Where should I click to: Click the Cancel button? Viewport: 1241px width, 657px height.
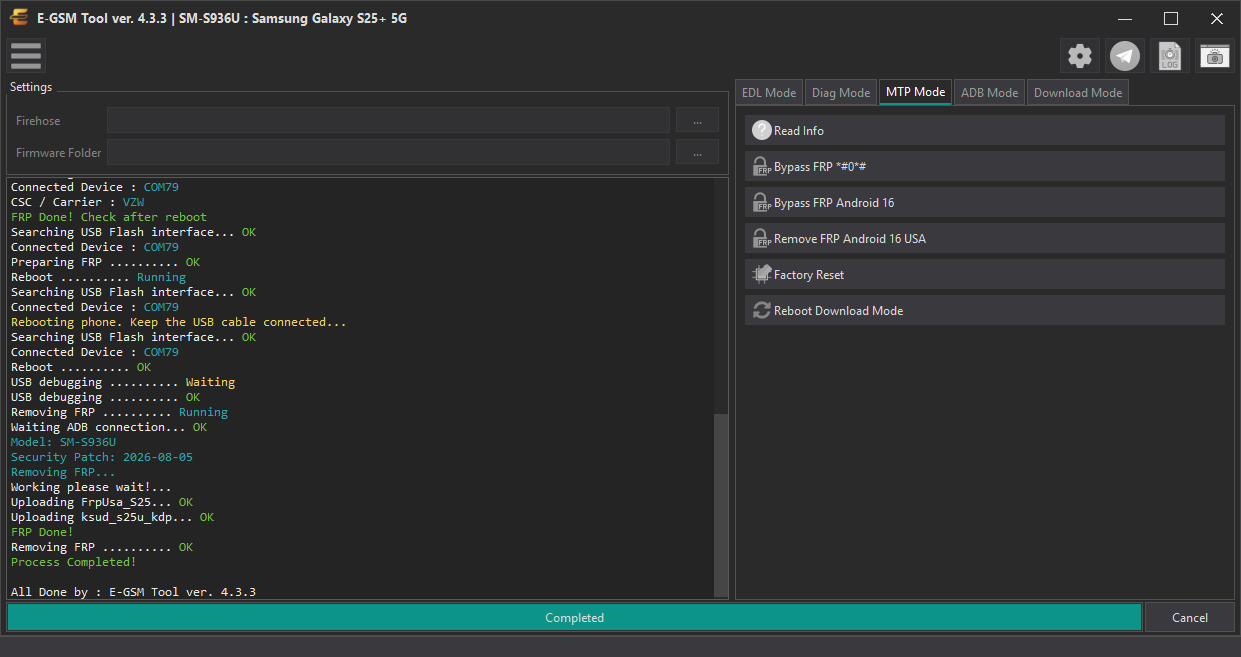click(x=1190, y=617)
